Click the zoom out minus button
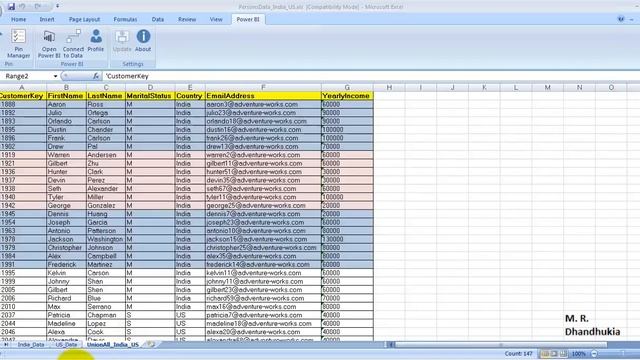This screenshot has height=360, width=640. 594,354
